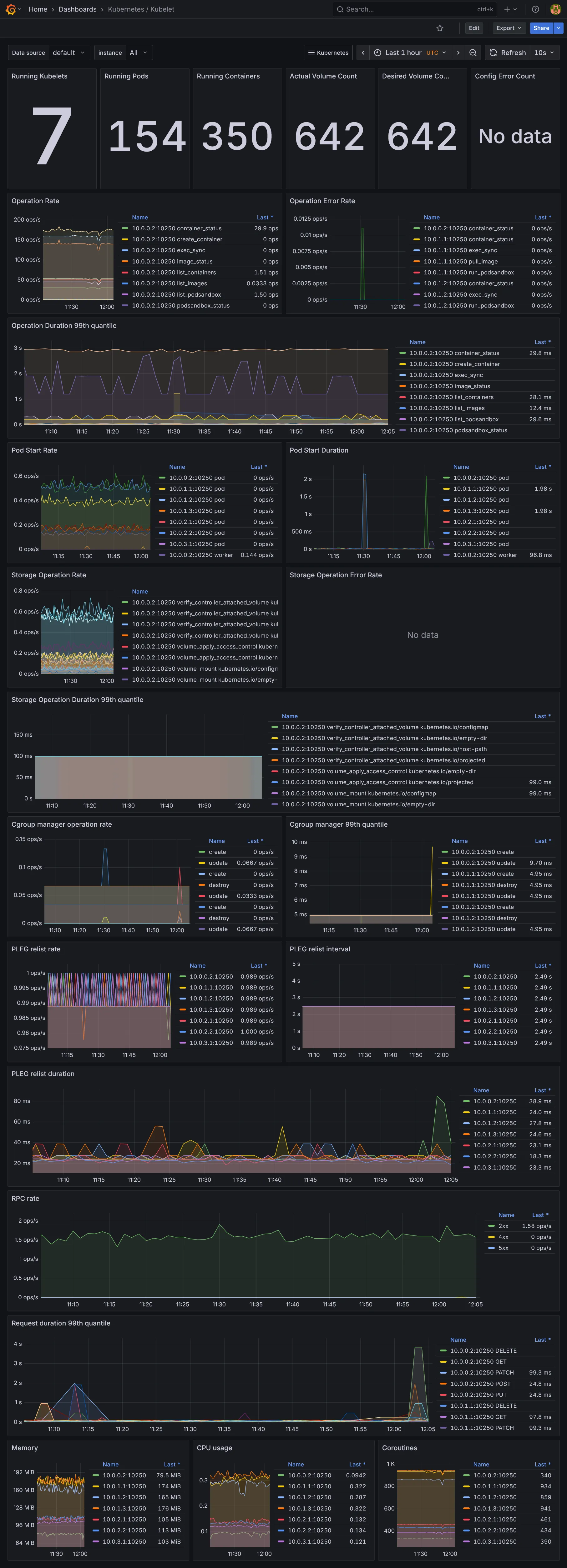This screenshot has width=567, height=1568.
Task: Toggle 5xx series in RPC rate legend
Action: [x=503, y=1248]
